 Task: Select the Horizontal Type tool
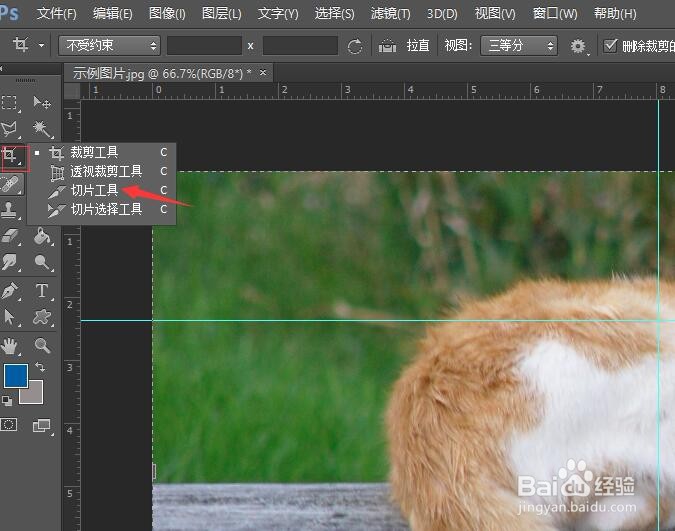tap(42, 291)
